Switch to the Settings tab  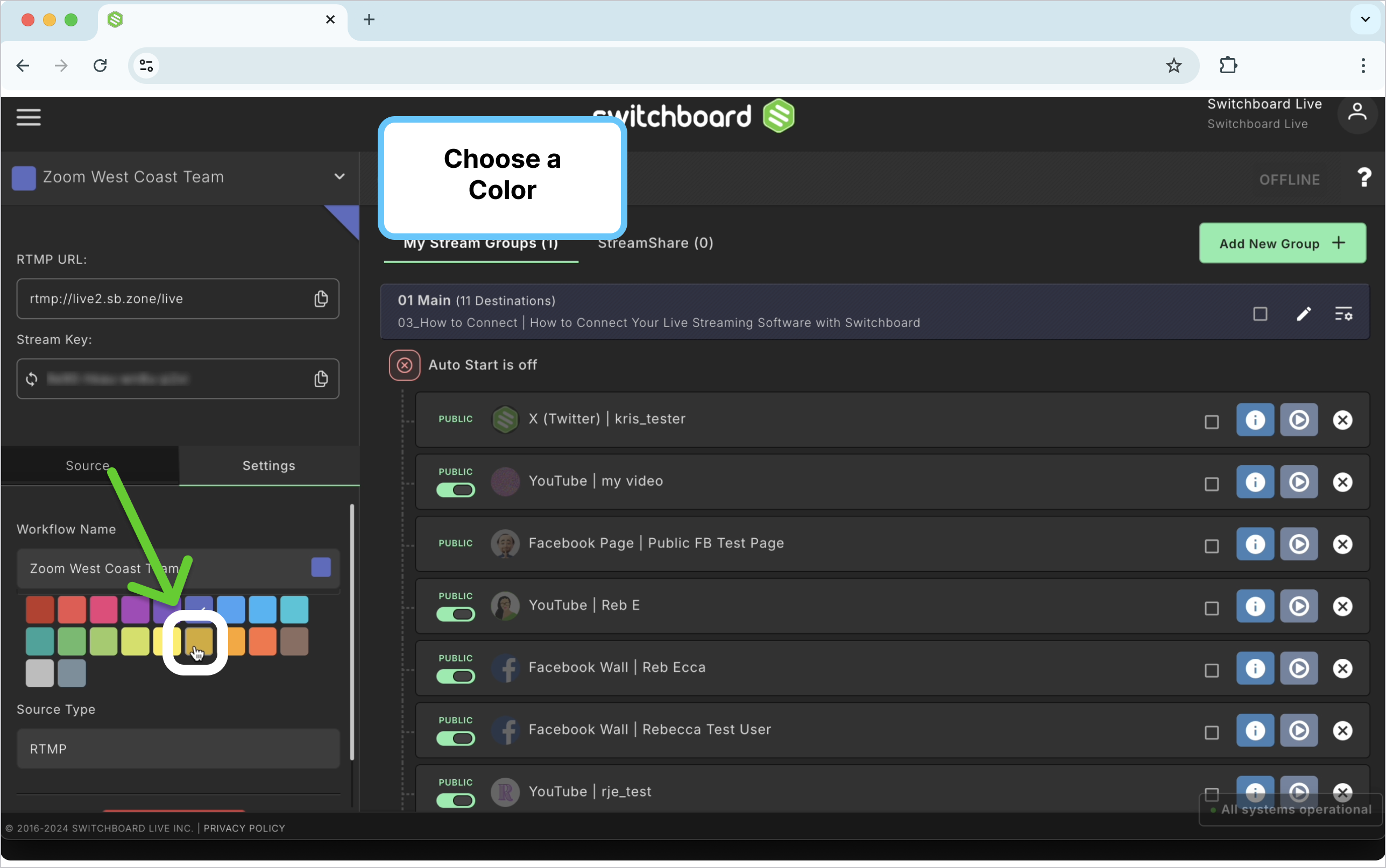point(268,466)
